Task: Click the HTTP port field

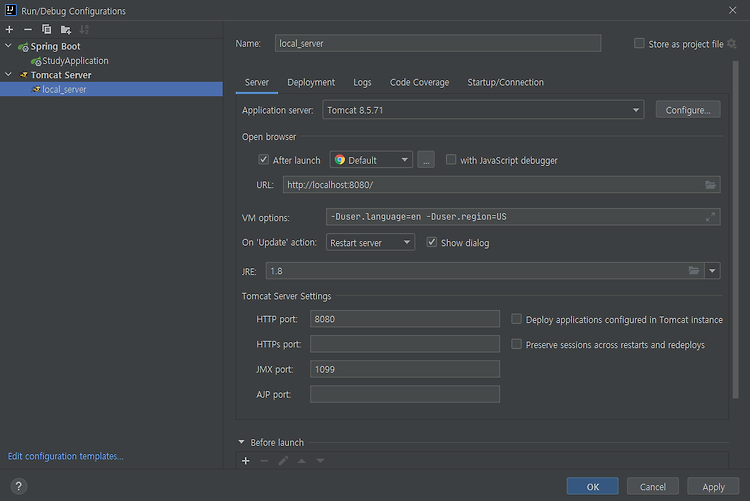Action: click(x=405, y=319)
